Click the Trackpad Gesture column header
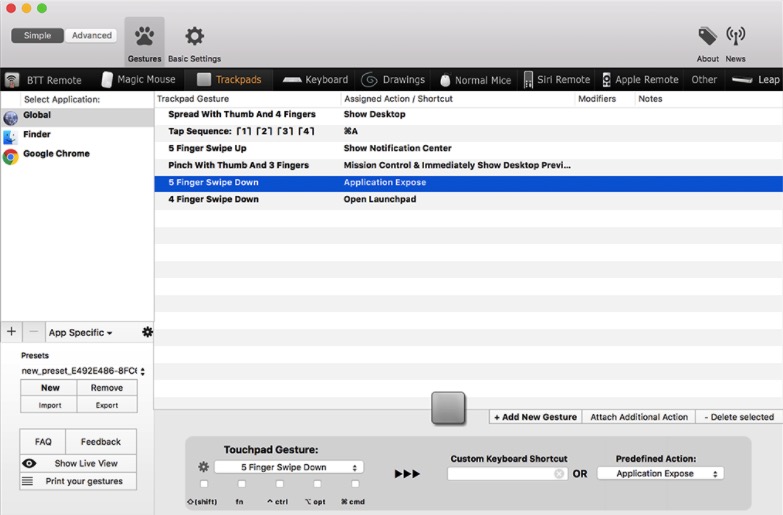This screenshot has width=783, height=515. click(x=248, y=99)
